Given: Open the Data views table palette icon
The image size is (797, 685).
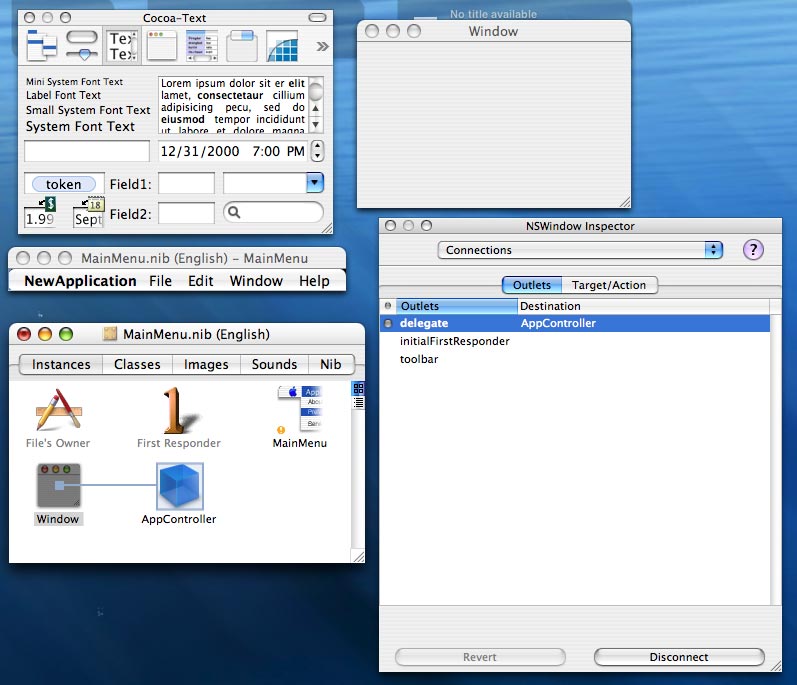Looking at the screenshot, I should tap(202, 46).
